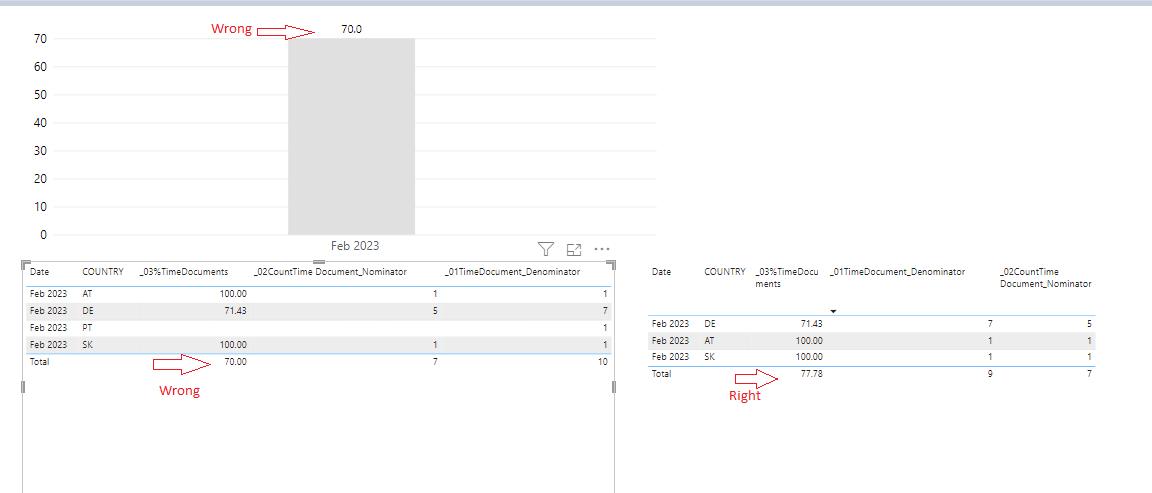
Task: Click the 70 value on the chart y-axis
Action: click(x=40, y=38)
